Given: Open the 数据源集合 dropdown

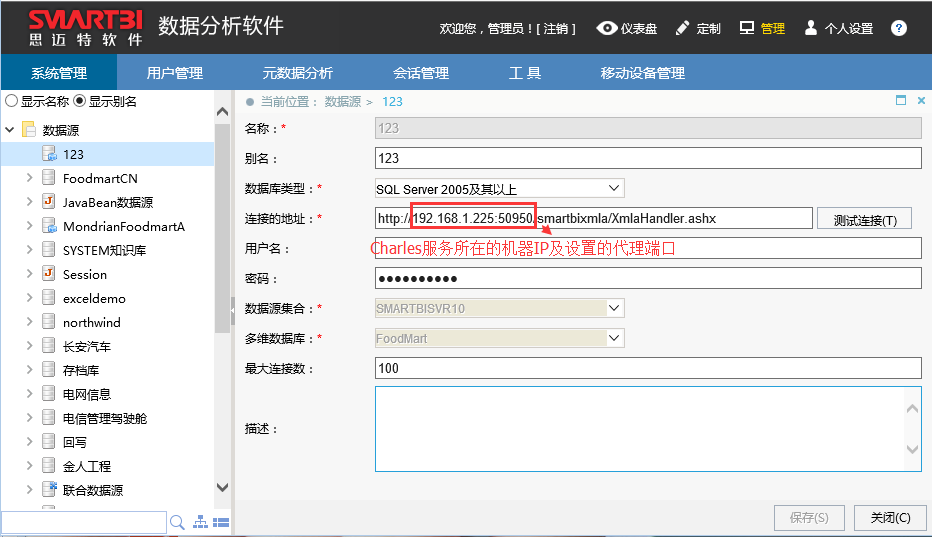Looking at the screenshot, I should (614, 308).
